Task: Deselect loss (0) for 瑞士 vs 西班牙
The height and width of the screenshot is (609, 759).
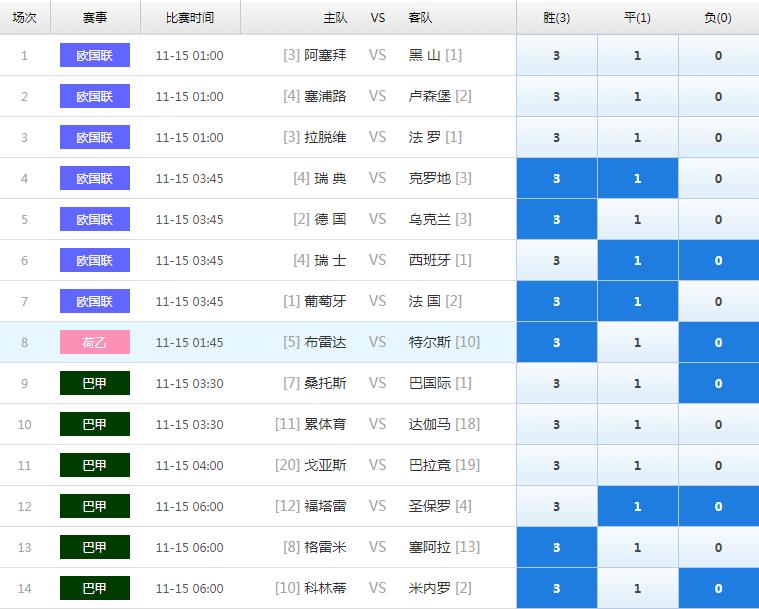Action: click(719, 260)
